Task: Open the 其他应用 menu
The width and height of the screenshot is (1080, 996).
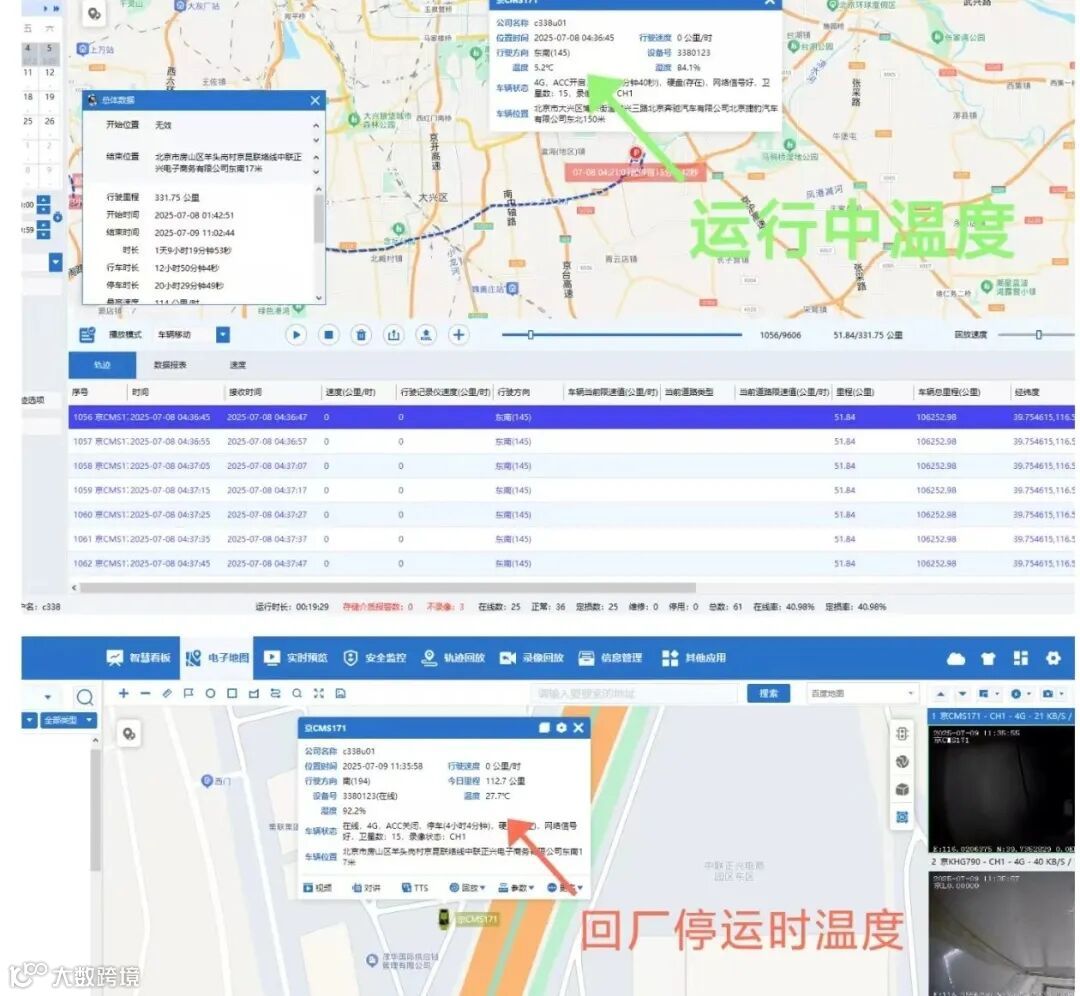Action: click(694, 658)
